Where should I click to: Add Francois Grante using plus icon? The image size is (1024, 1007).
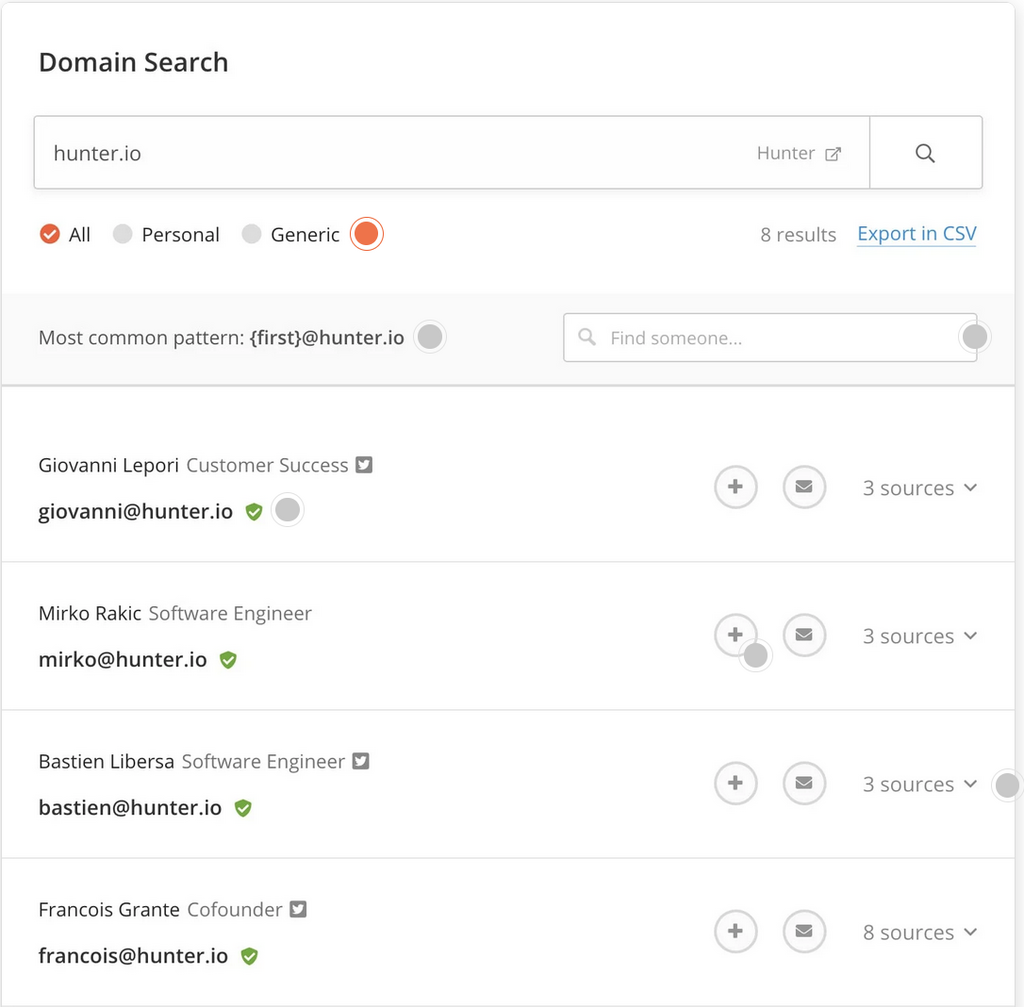[x=735, y=931]
